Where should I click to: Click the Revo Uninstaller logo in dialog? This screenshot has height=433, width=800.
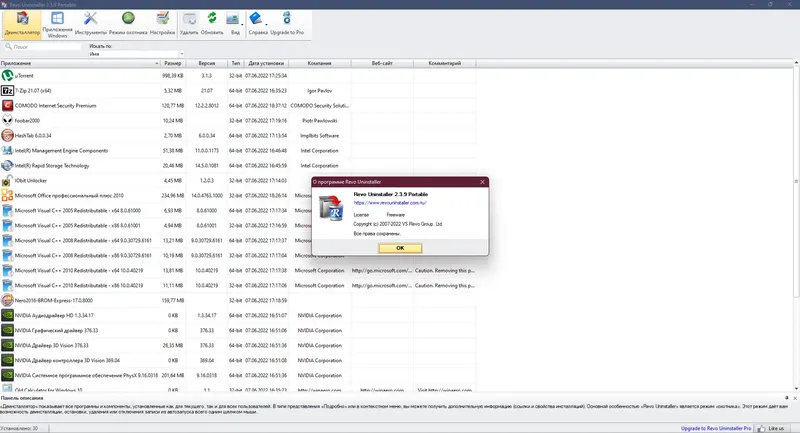[331, 208]
